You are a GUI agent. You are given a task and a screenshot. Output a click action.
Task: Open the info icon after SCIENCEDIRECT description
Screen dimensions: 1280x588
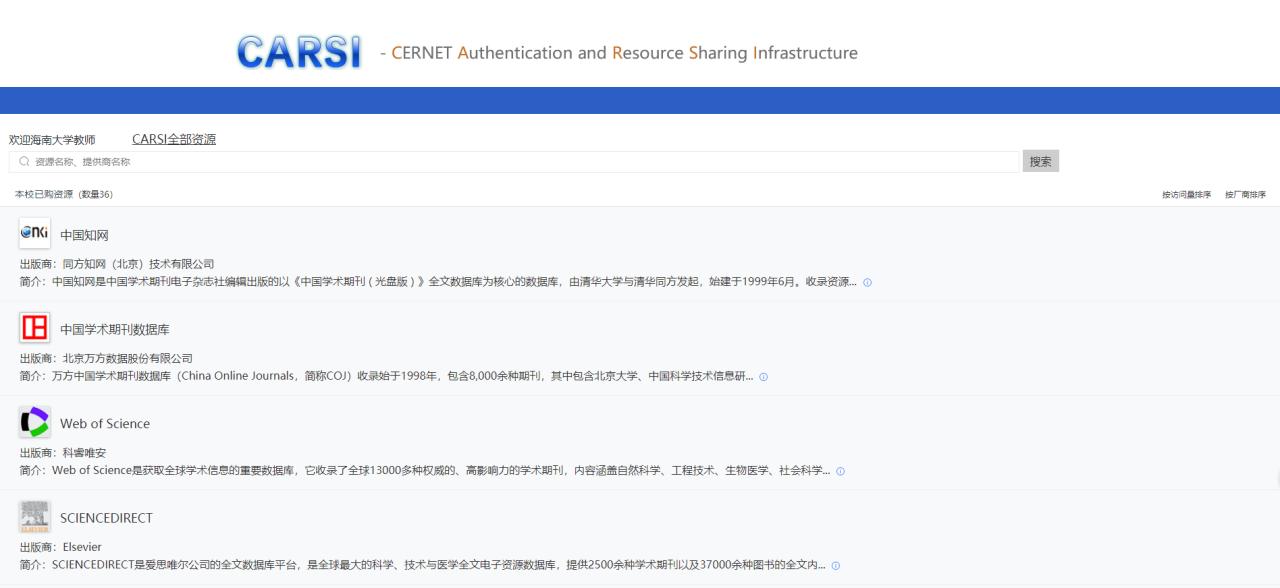834,565
